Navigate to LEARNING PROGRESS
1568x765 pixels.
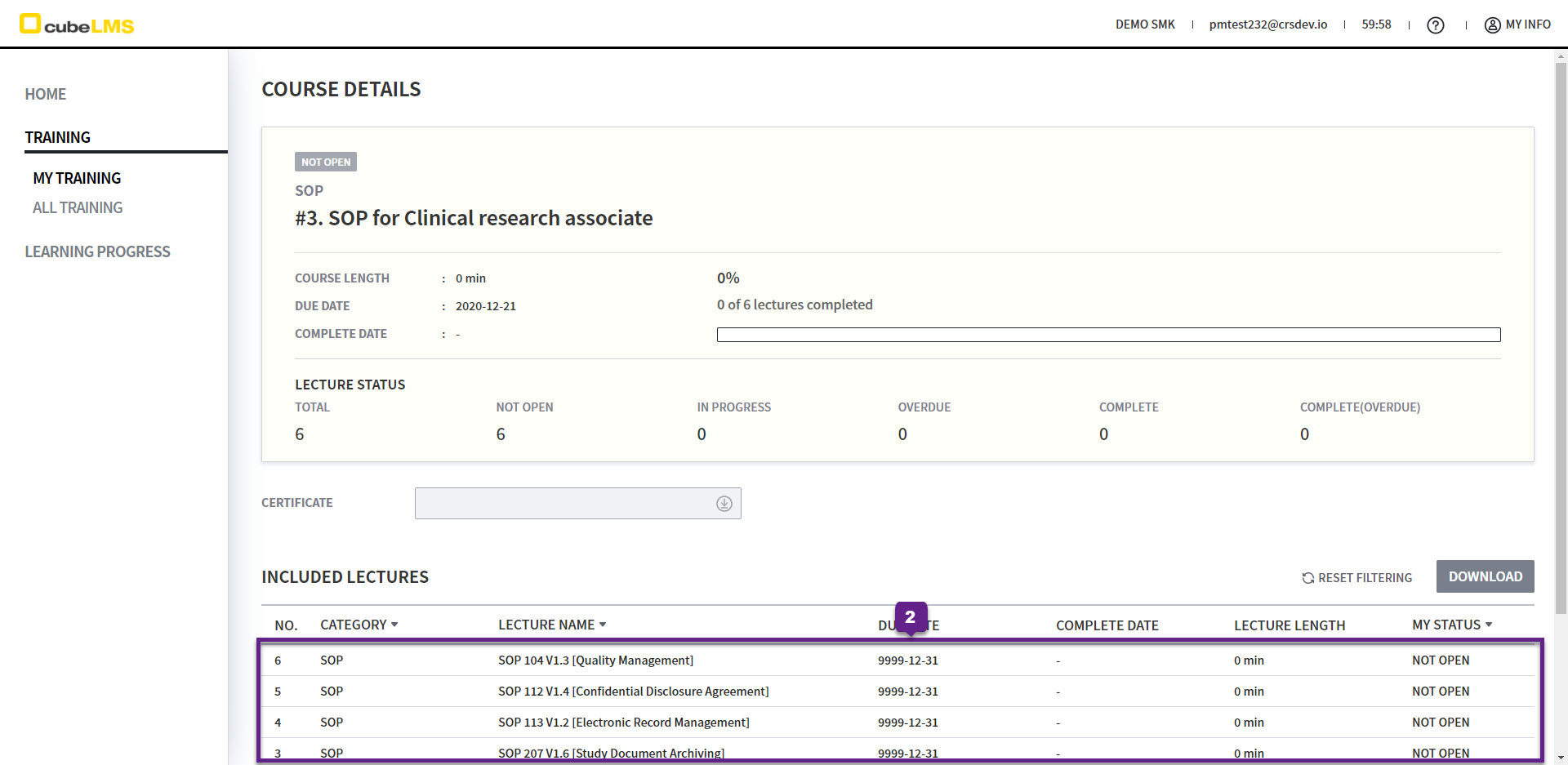tap(97, 251)
